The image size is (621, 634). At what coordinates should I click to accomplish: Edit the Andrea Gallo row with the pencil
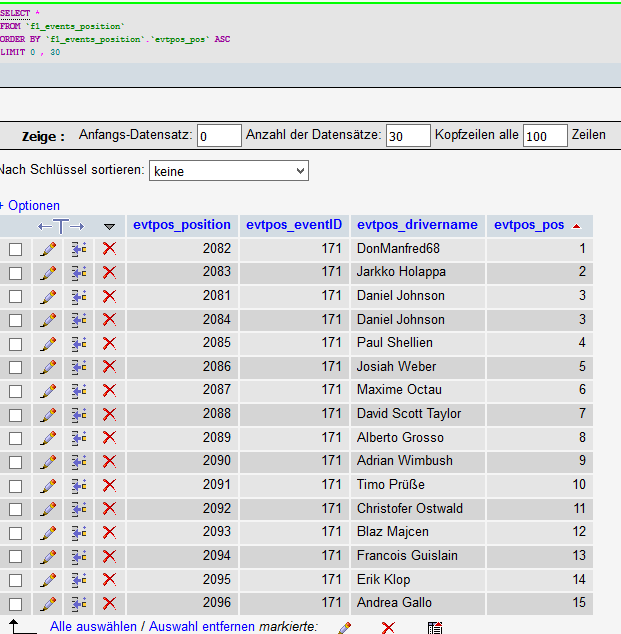47,603
